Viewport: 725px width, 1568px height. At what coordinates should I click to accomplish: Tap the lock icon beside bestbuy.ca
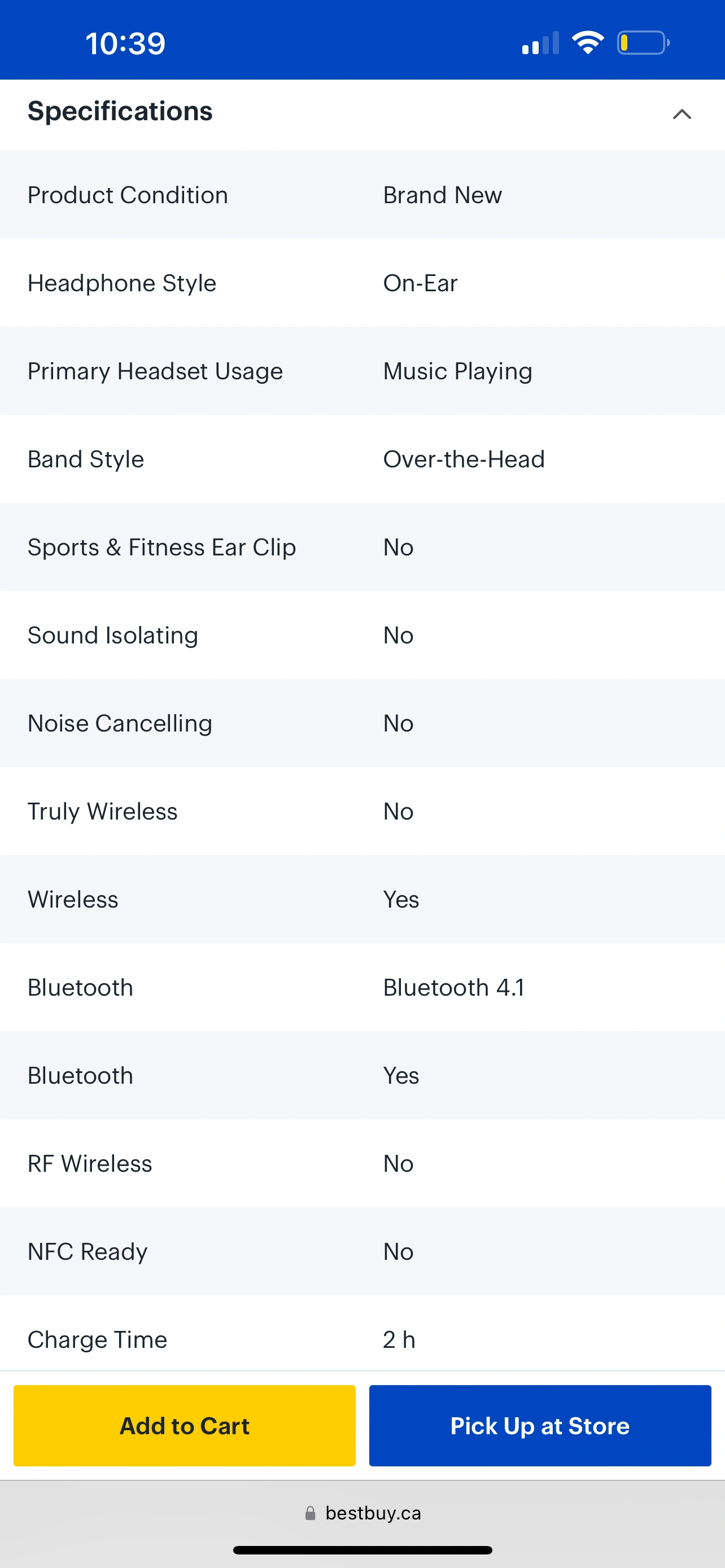click(311, 1513)
